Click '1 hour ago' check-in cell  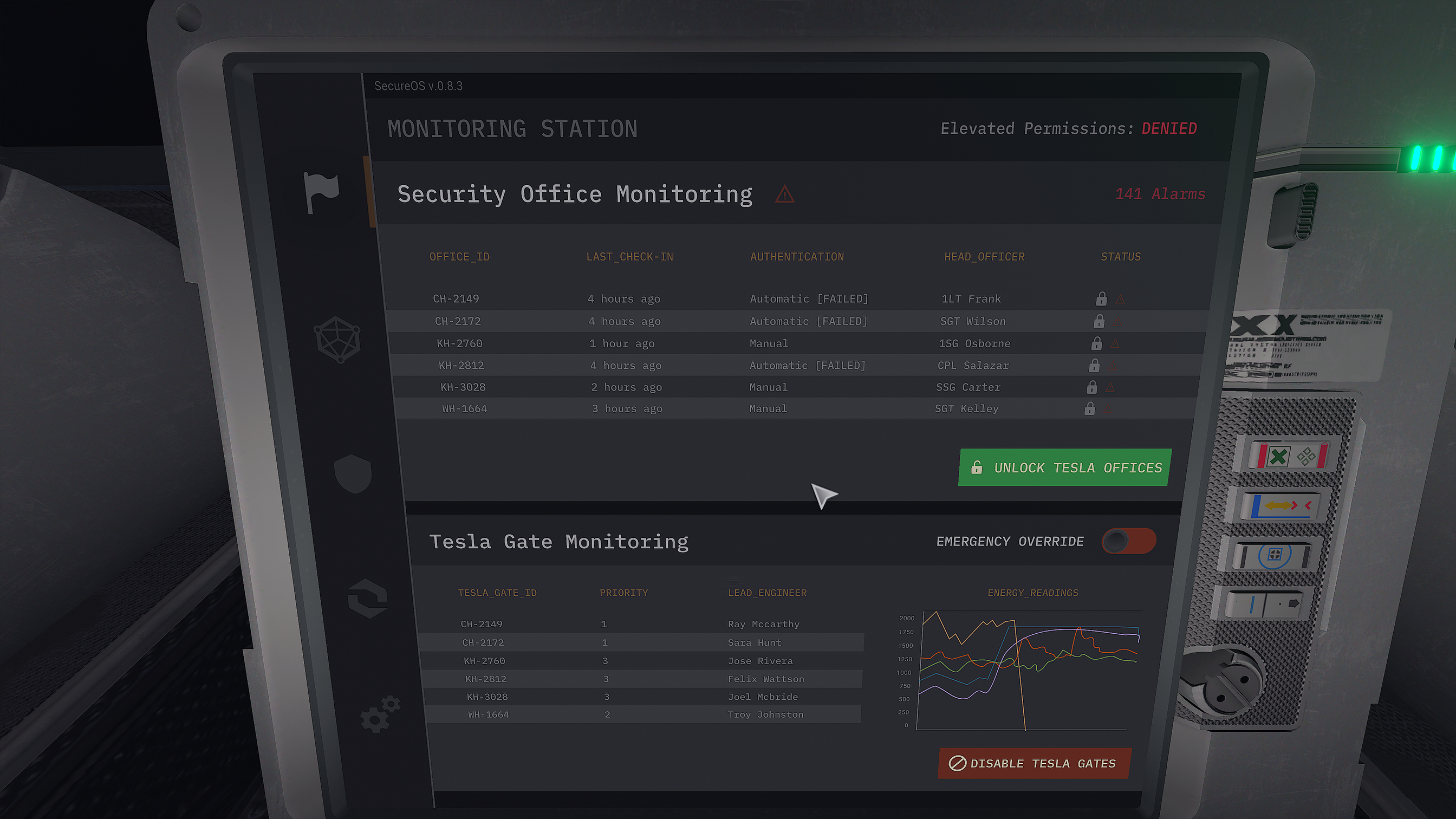click(622, 343)
